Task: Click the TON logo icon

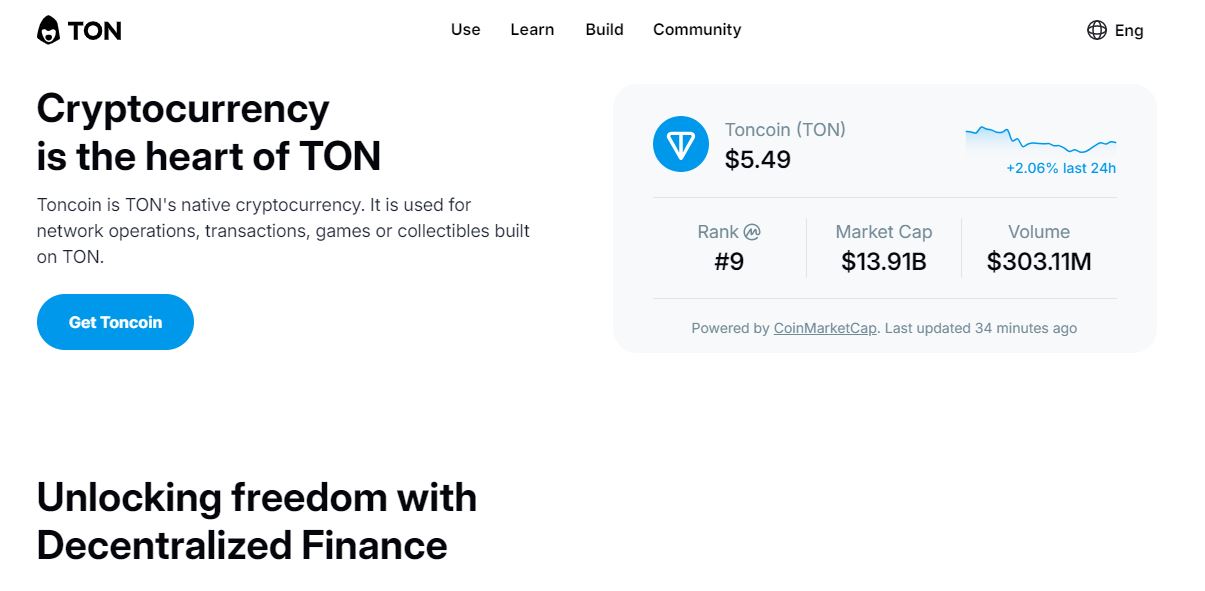Action: click(48, 30)
